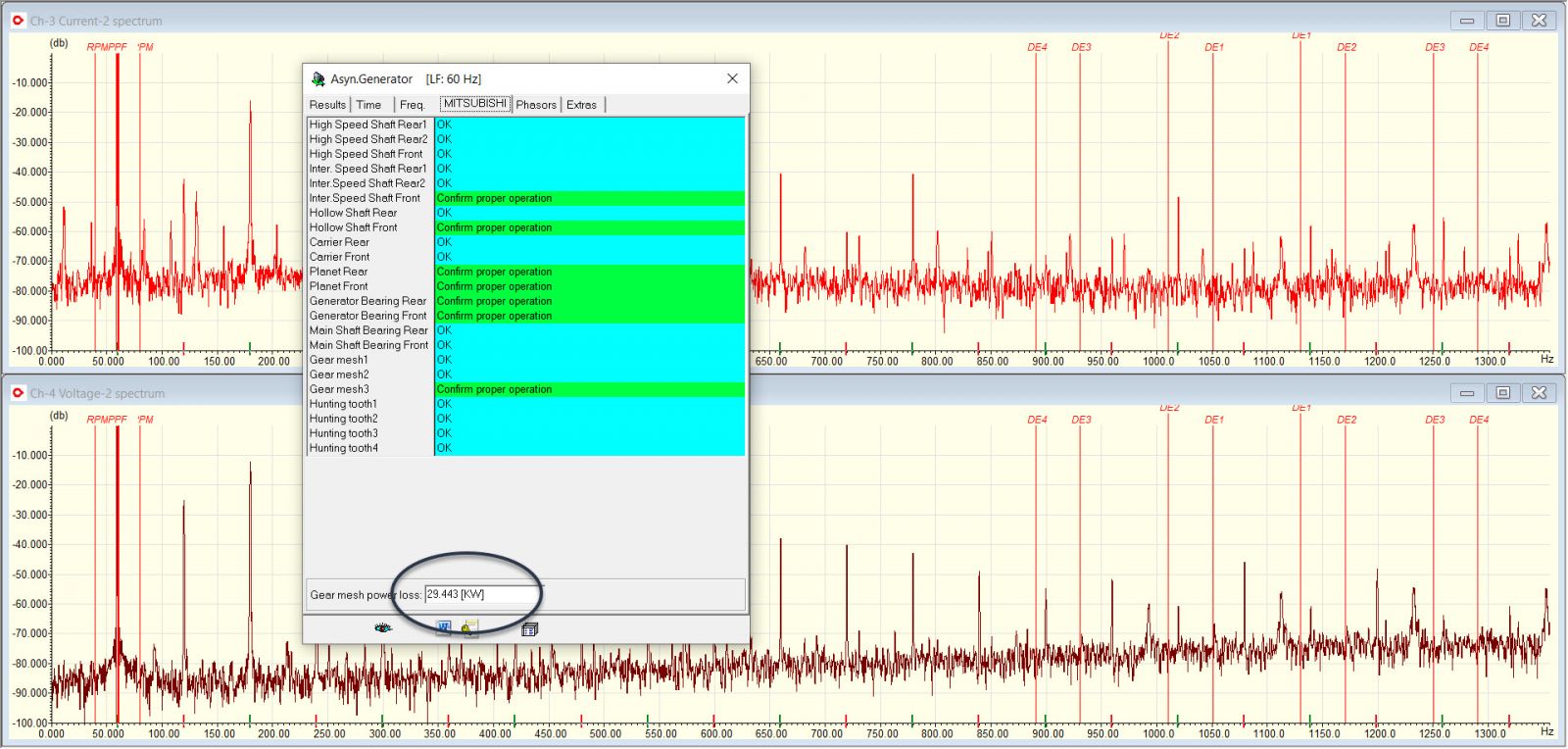This screenshot has height=749, width=1568.
Task: Select the Generator Bearing Front row label
Action: coord(368,316)
